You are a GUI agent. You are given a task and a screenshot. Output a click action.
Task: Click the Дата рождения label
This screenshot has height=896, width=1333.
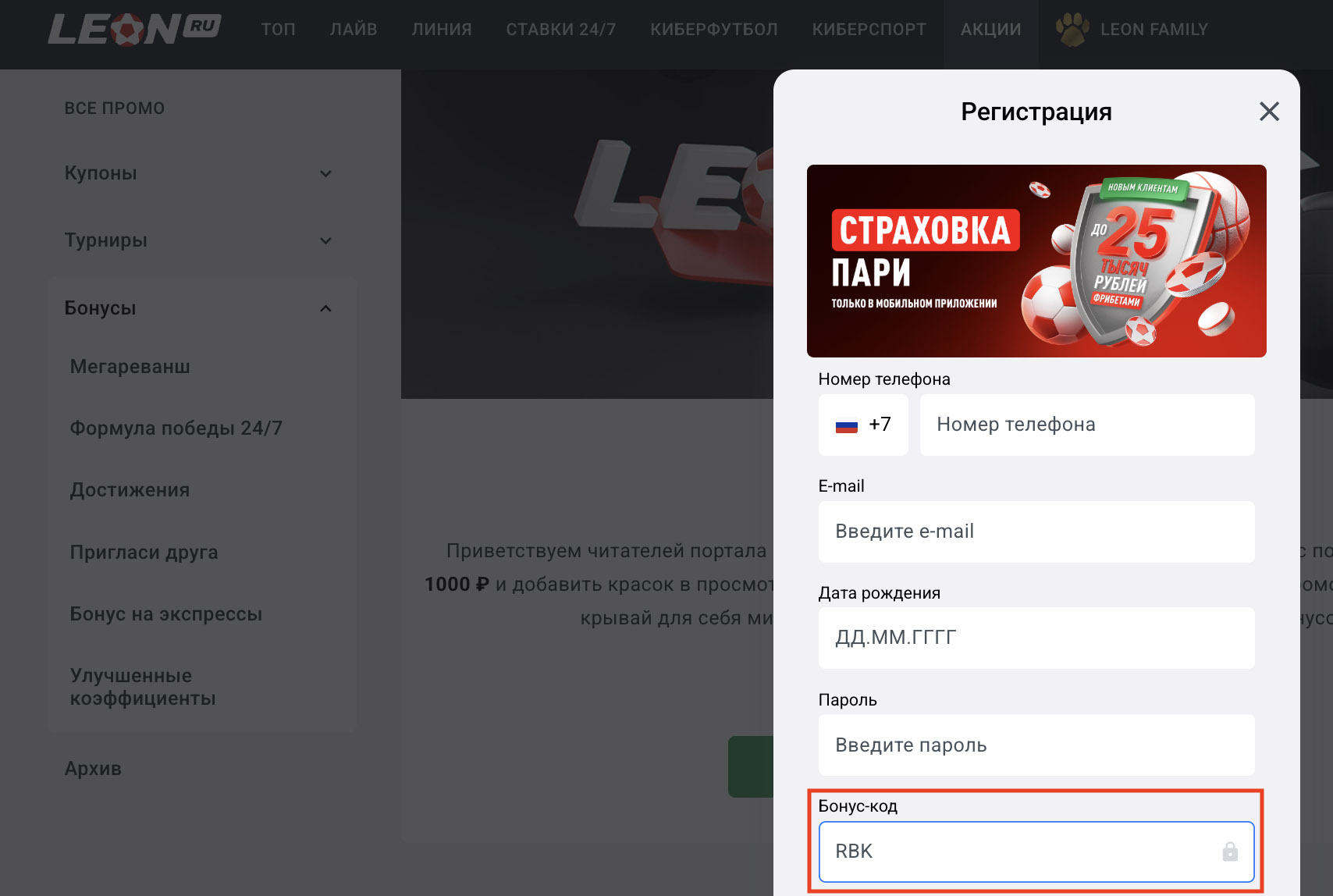[880, 593]
